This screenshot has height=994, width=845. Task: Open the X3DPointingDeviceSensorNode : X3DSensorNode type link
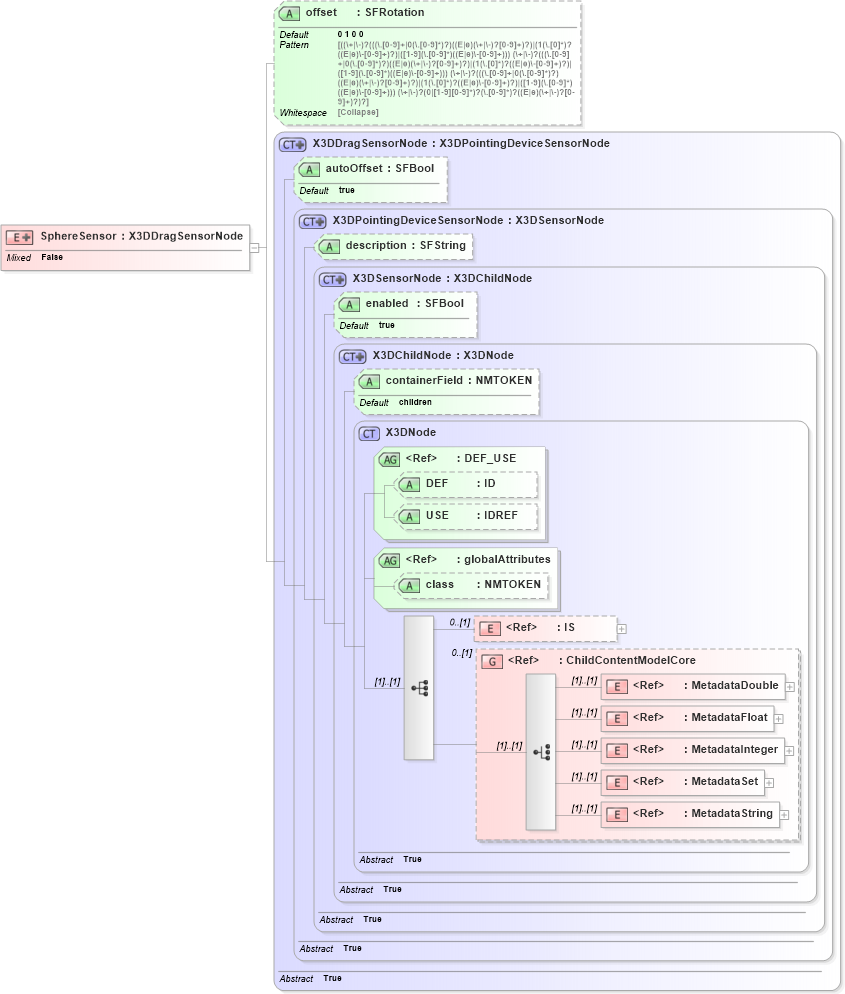468,221
